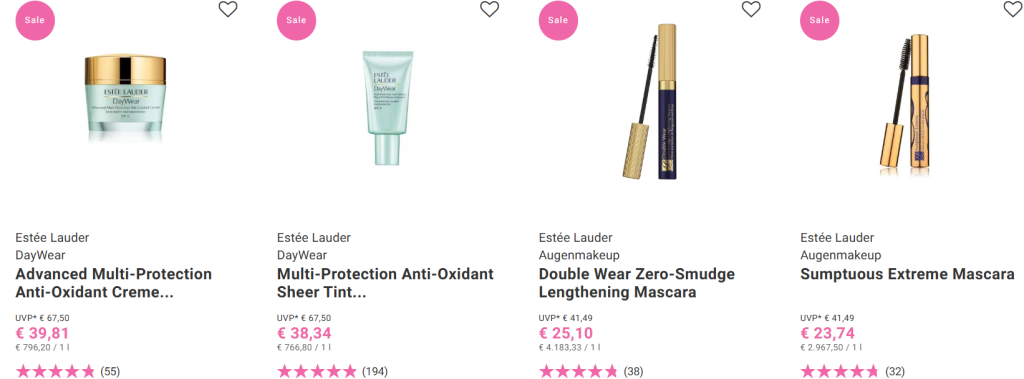Screen dimensions: 1024x379
Task: Select the € 25,10 sale price
Action: [x=566, y=333]
